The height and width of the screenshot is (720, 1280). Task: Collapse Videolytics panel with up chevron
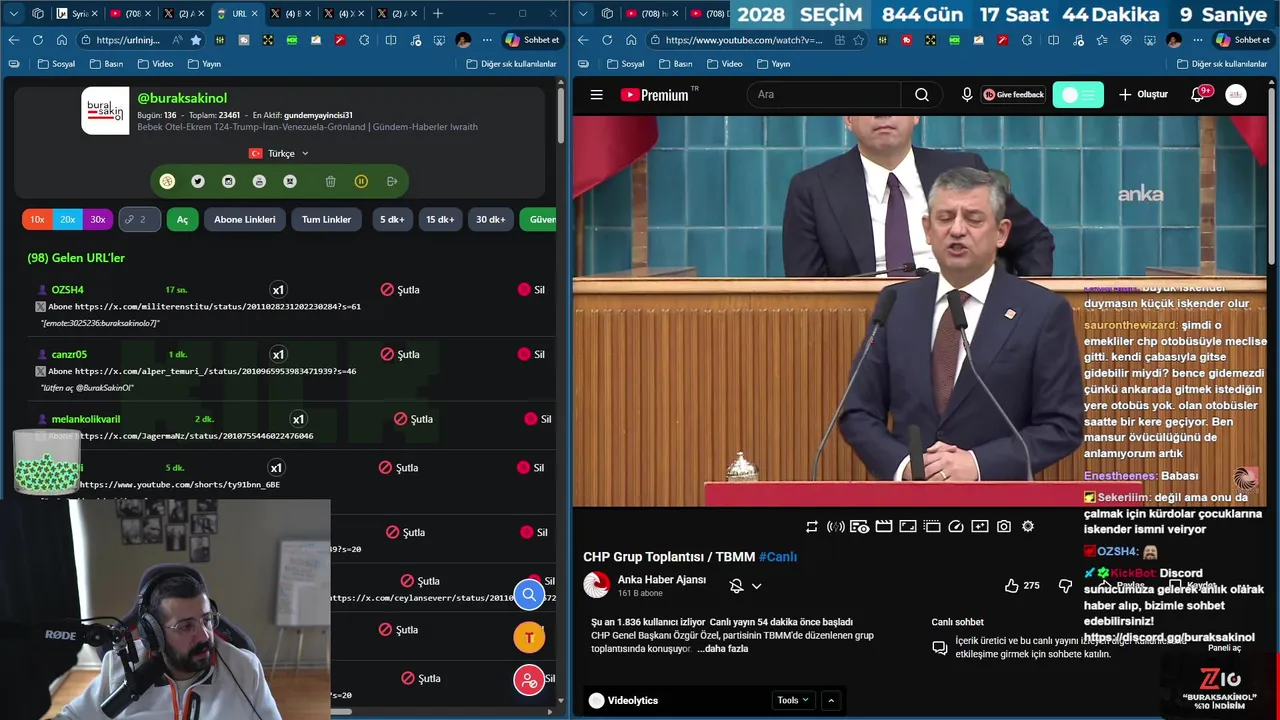tap(831, 700)
